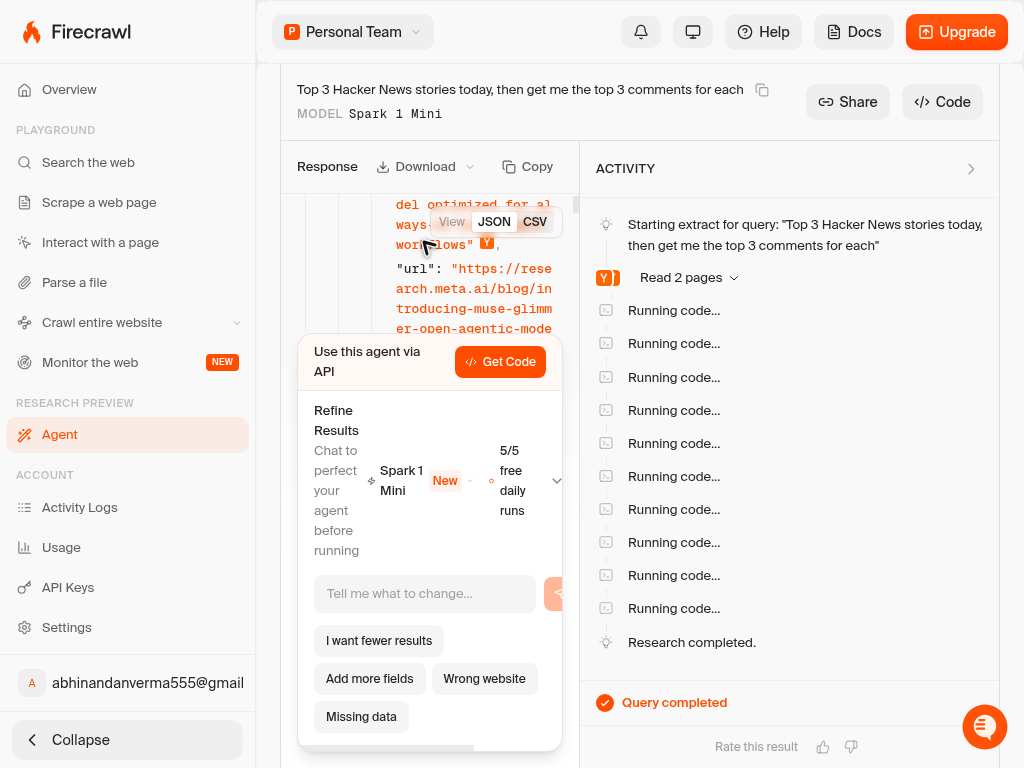Click the Query completed status
Viewport: 1024px width, 768px height.
(x=674, y=703)
